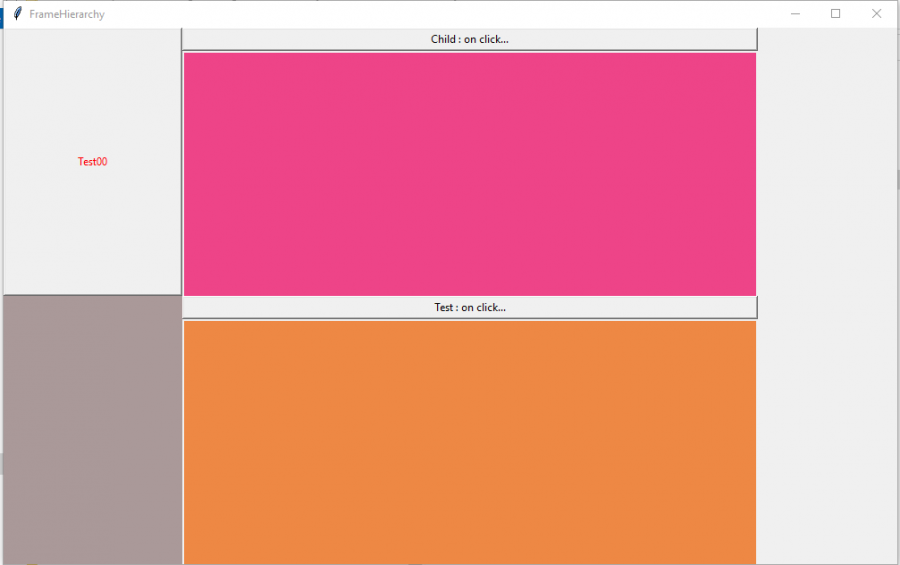Select the gray-brown panel at lower left
Viewport: 900px width, 565px height.
pos(92,429)
